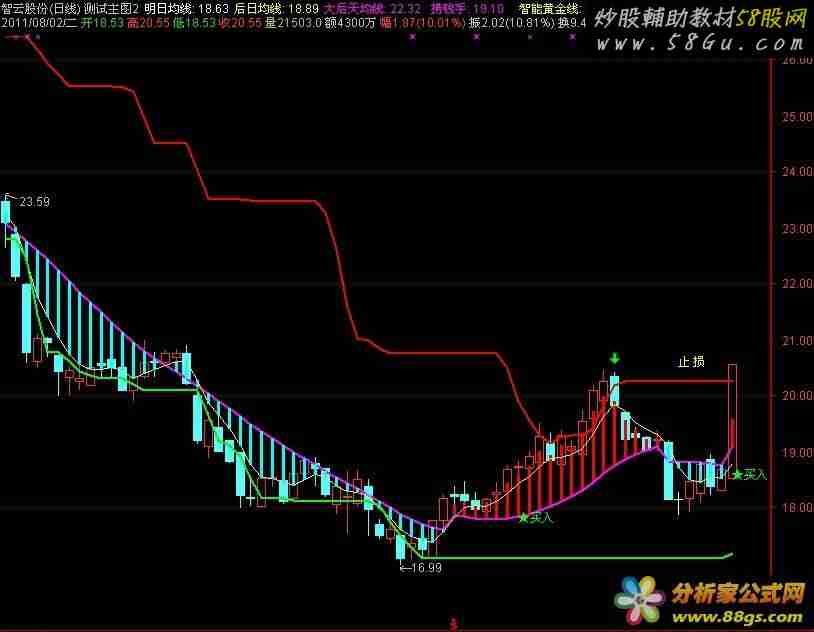Click the low price 低18.53
The height and width of the screenshot is (632, 814).
194,23
